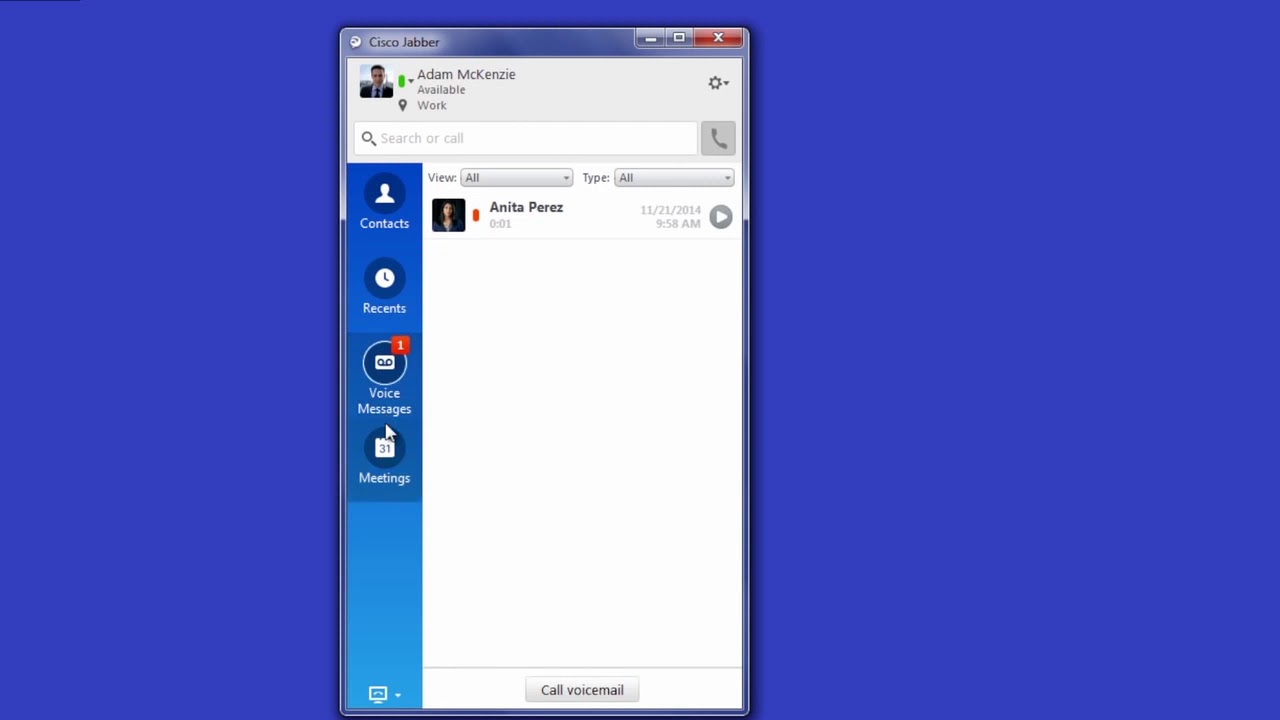
Task: Click the red unread voicemail badge
Action: point(400,345)
